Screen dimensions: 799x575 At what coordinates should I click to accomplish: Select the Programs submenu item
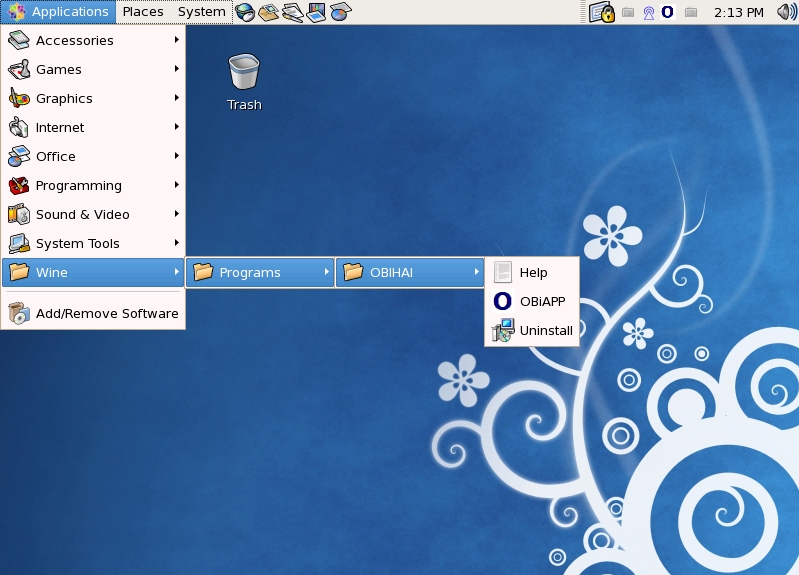tap(260, 272)
